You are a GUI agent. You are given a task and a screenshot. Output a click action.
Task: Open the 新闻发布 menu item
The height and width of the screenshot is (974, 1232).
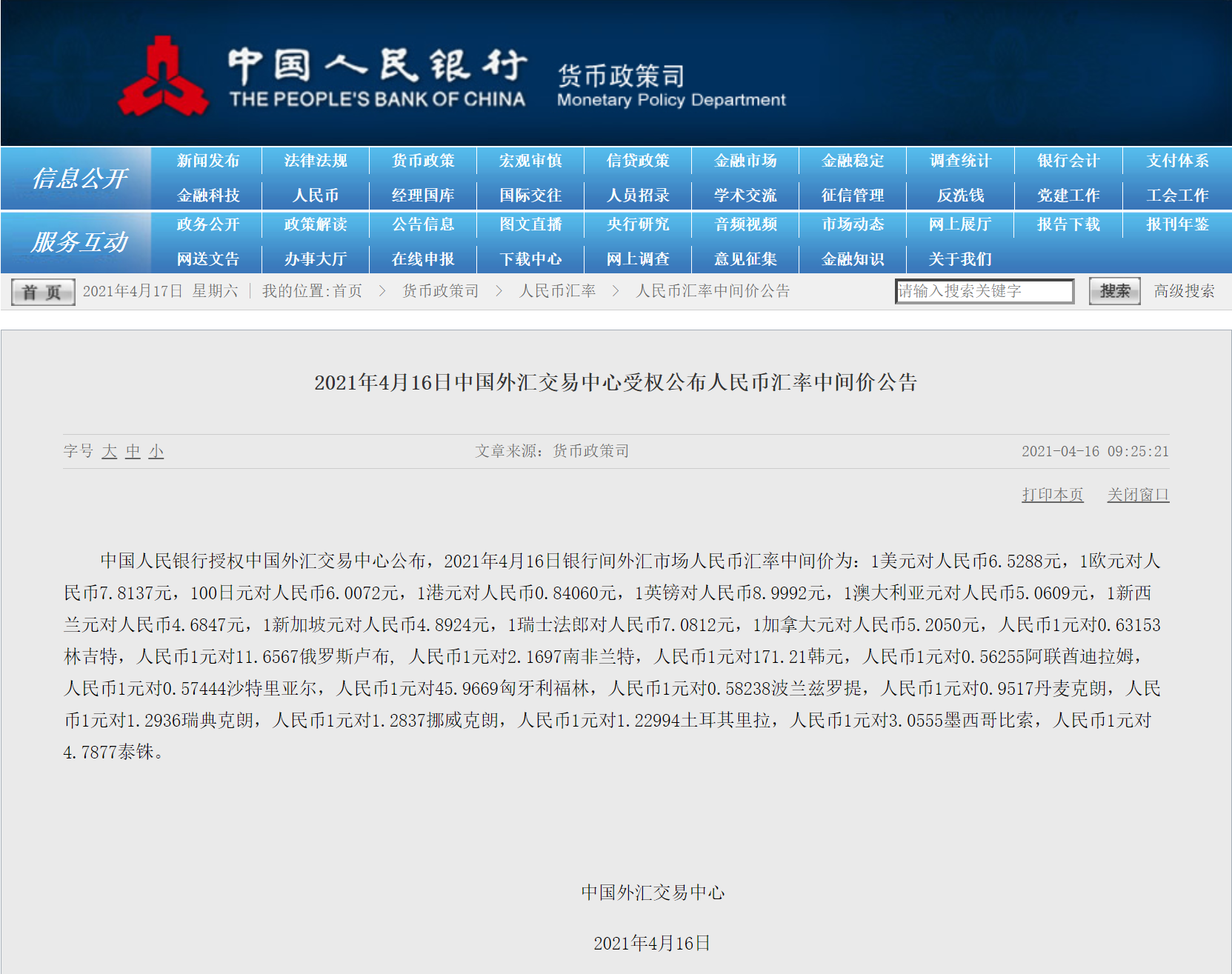(208, 161)
